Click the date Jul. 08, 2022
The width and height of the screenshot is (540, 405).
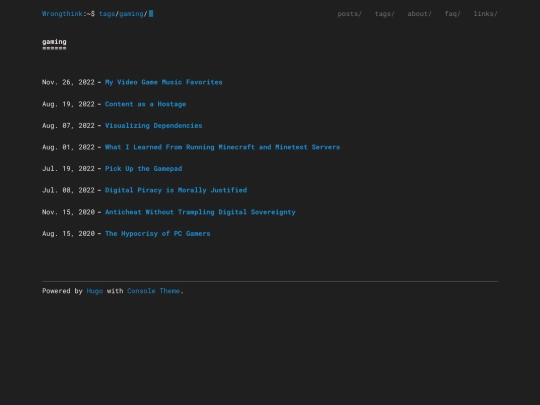(68, 190)
